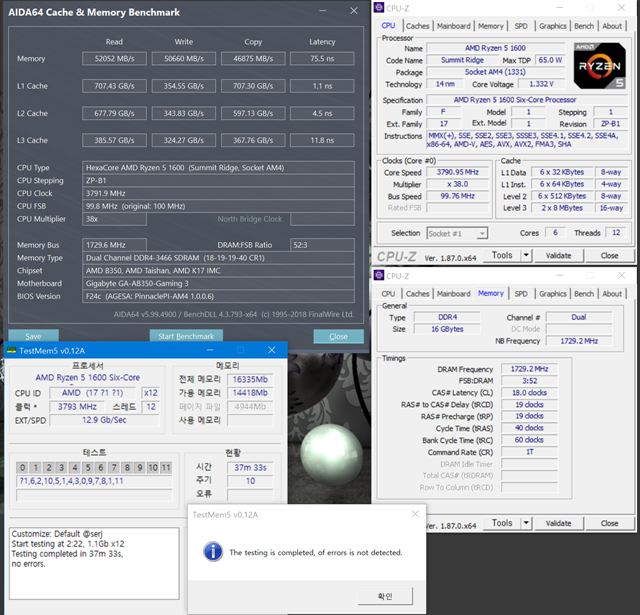Open the Graphics tab in upper CPU-Z

(553, 26)
